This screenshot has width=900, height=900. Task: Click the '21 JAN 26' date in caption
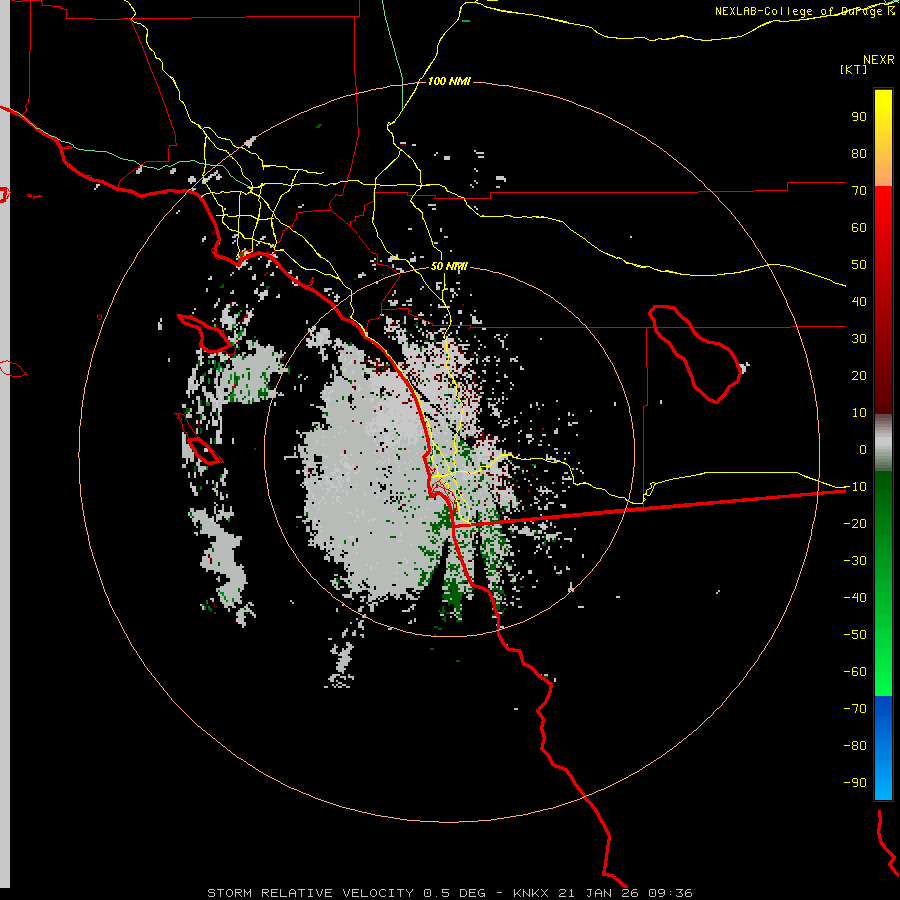(x=599, y=893)
